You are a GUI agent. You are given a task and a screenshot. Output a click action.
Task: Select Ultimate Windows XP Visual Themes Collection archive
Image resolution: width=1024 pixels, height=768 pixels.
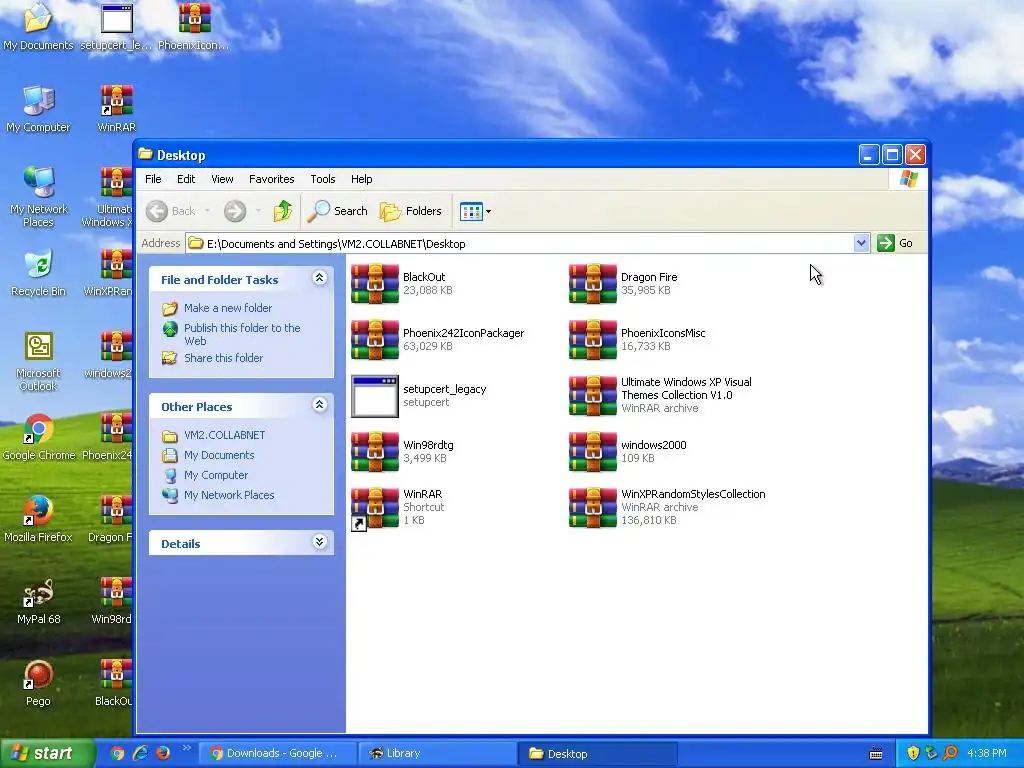coord(592,395)
